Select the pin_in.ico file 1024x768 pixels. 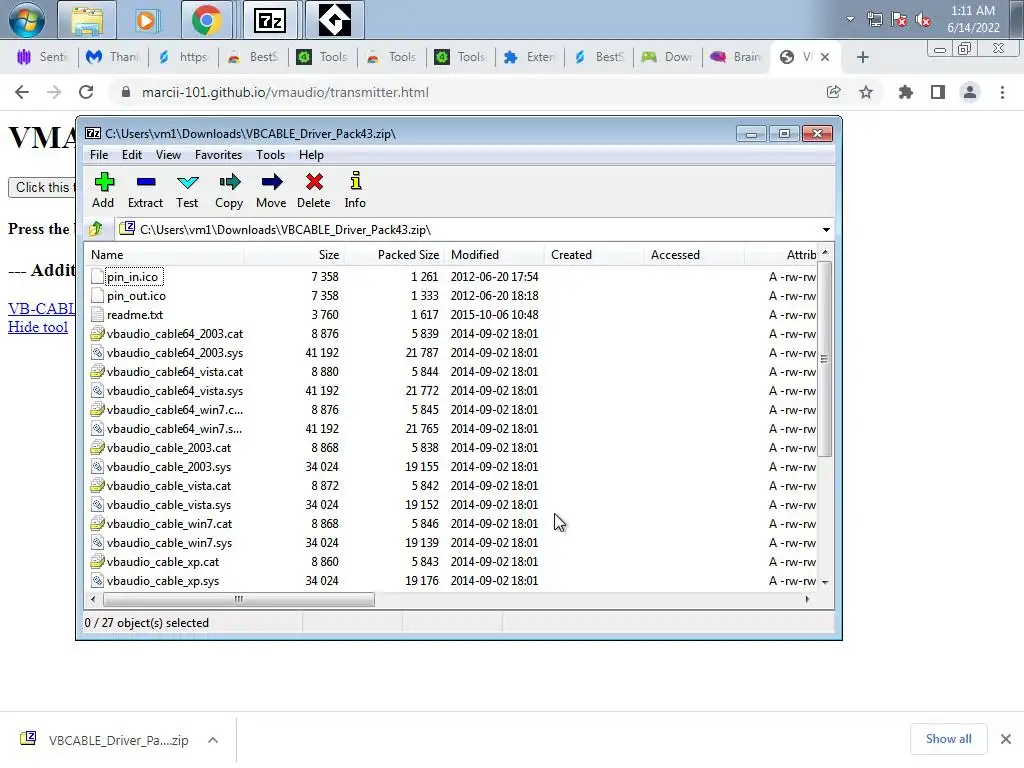coord(133,277)
